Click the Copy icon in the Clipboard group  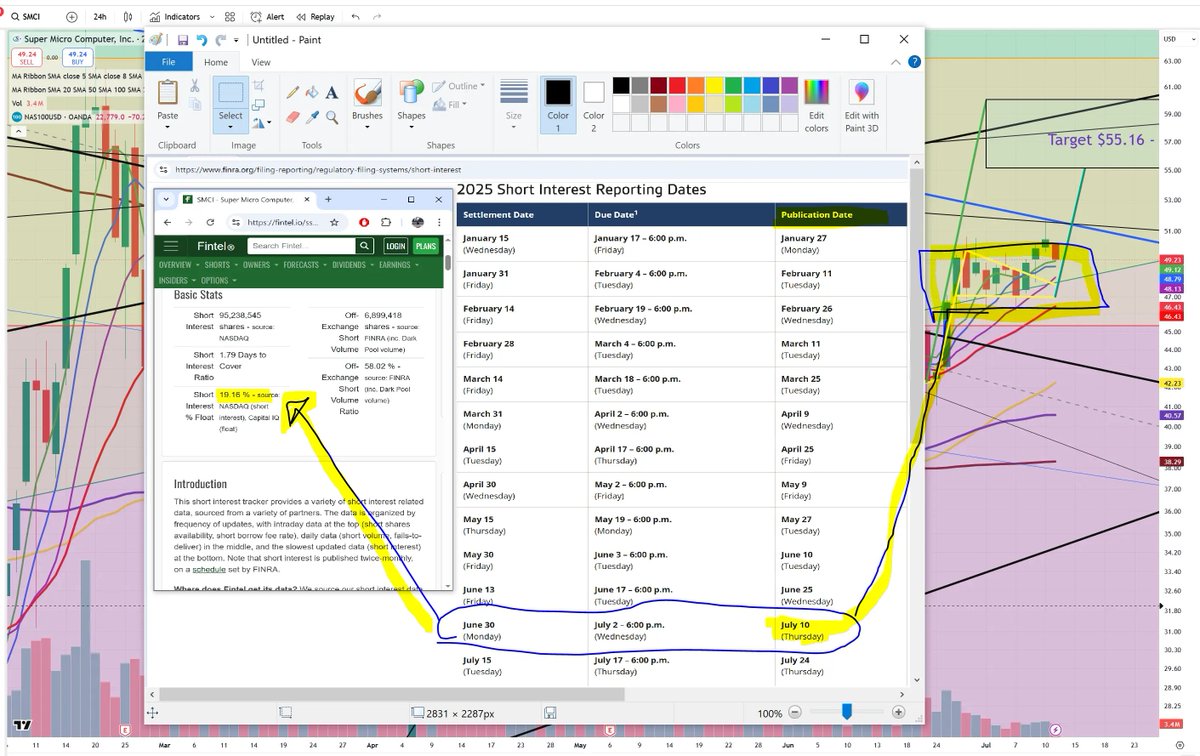point(194,105)
